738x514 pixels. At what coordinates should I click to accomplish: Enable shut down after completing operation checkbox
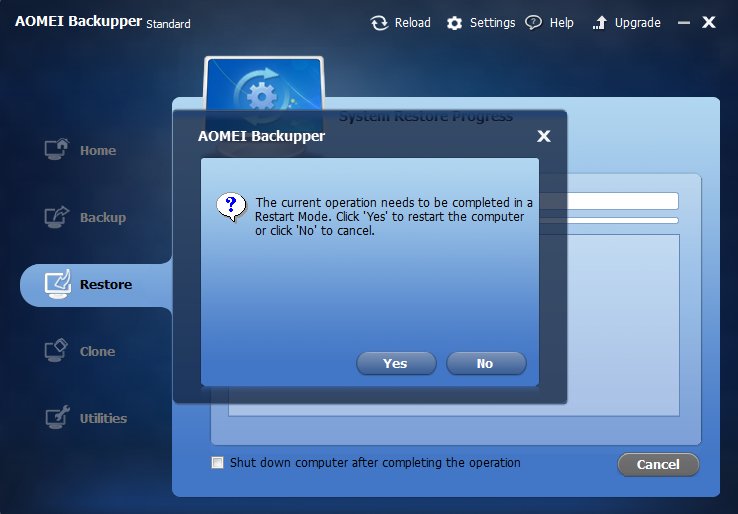click(217, 462)
